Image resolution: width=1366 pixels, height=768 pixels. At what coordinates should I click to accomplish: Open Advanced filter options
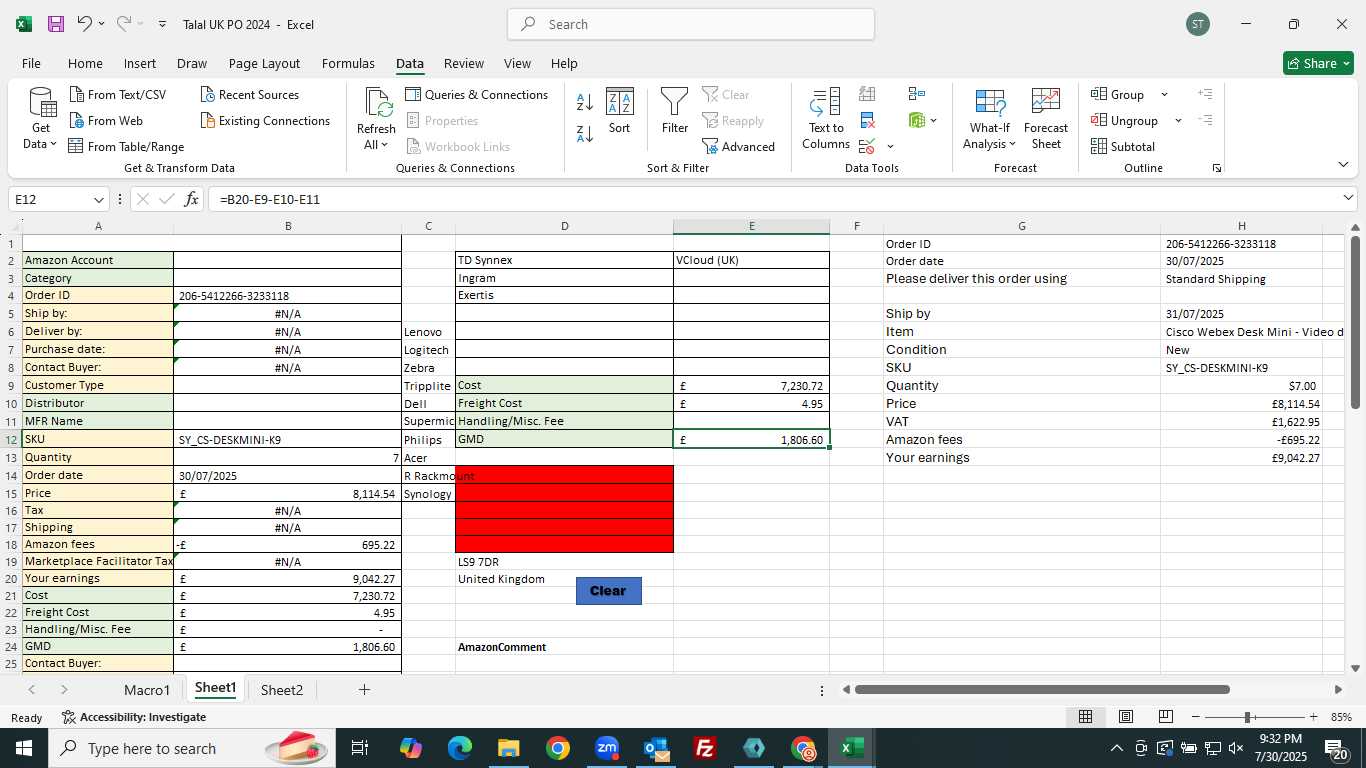739,147
